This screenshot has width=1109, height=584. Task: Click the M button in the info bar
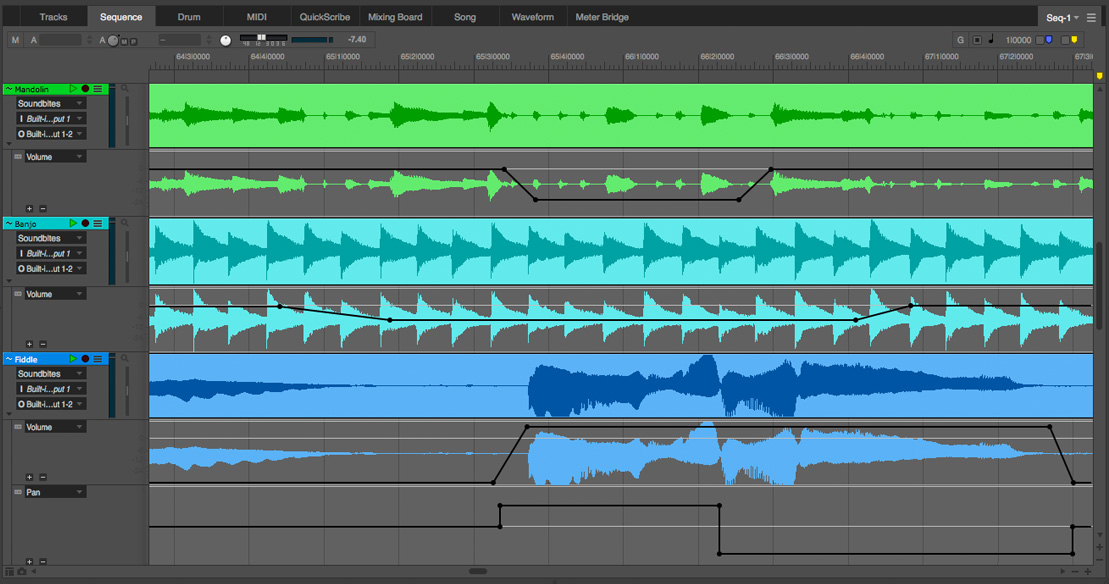tap(15, 40)
